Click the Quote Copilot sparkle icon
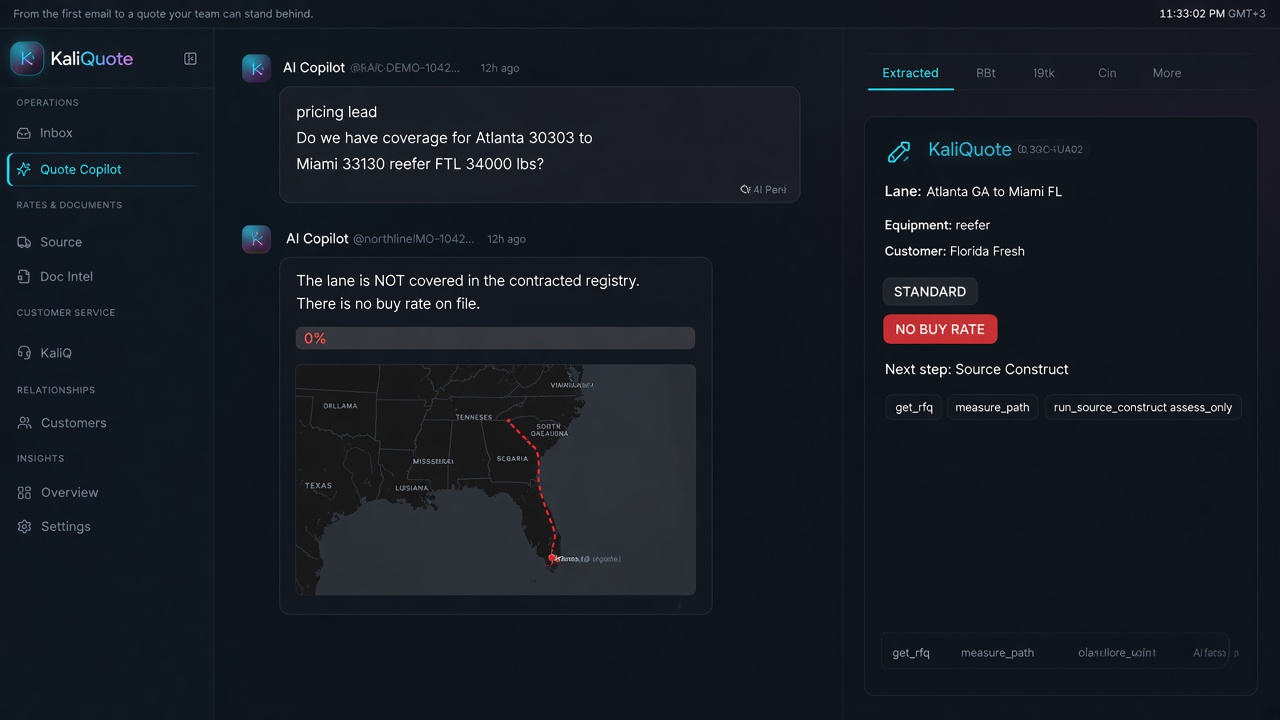 click(25, 169)
